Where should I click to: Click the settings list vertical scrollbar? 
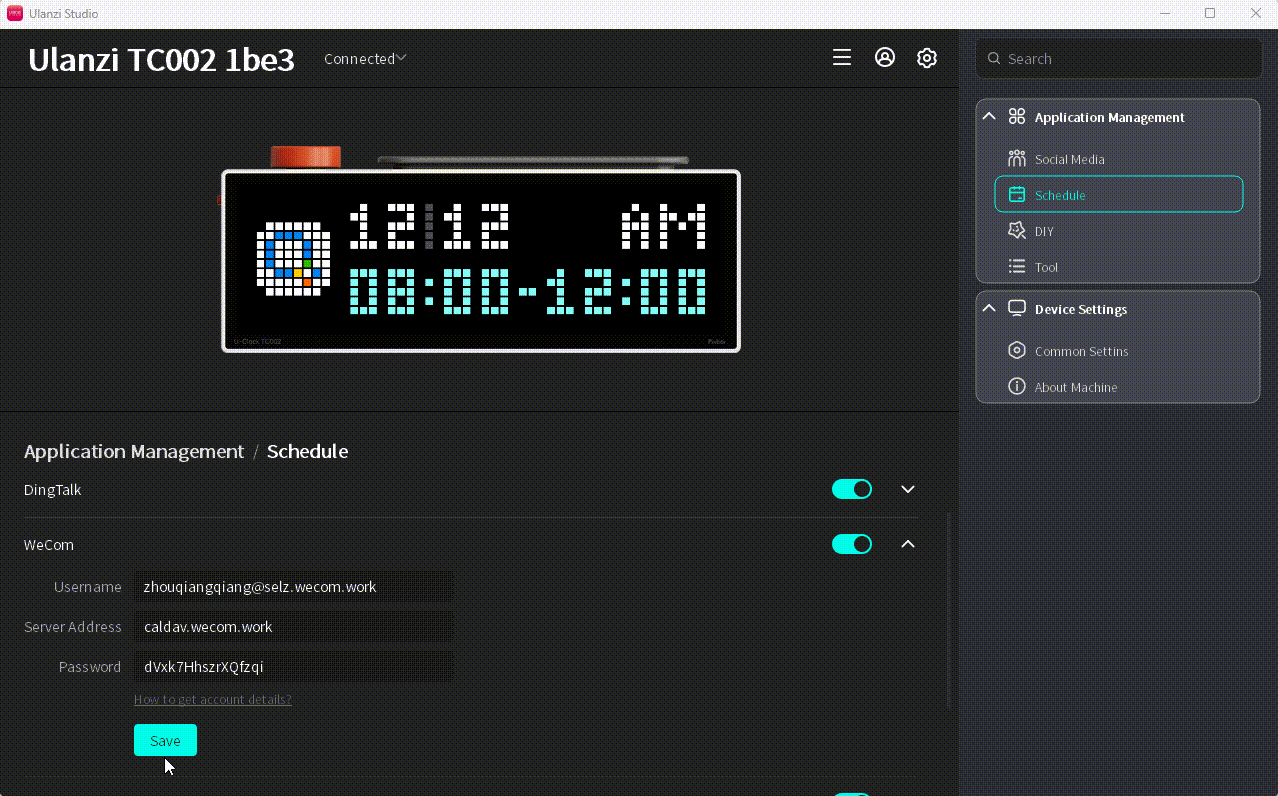click(948, 610)
